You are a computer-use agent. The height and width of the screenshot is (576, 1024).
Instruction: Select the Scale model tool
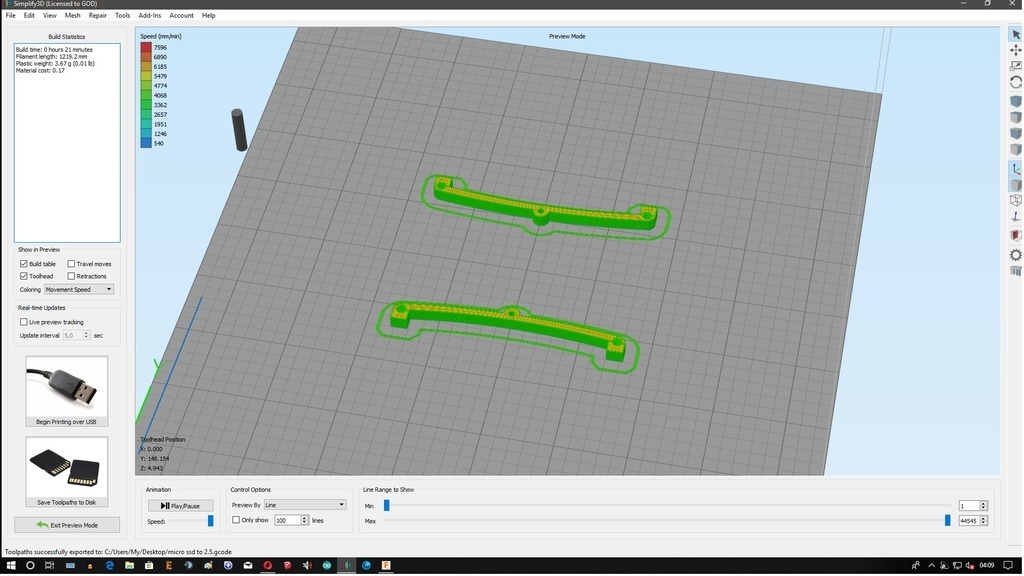pyautogui.click(x=1016, y=66)
